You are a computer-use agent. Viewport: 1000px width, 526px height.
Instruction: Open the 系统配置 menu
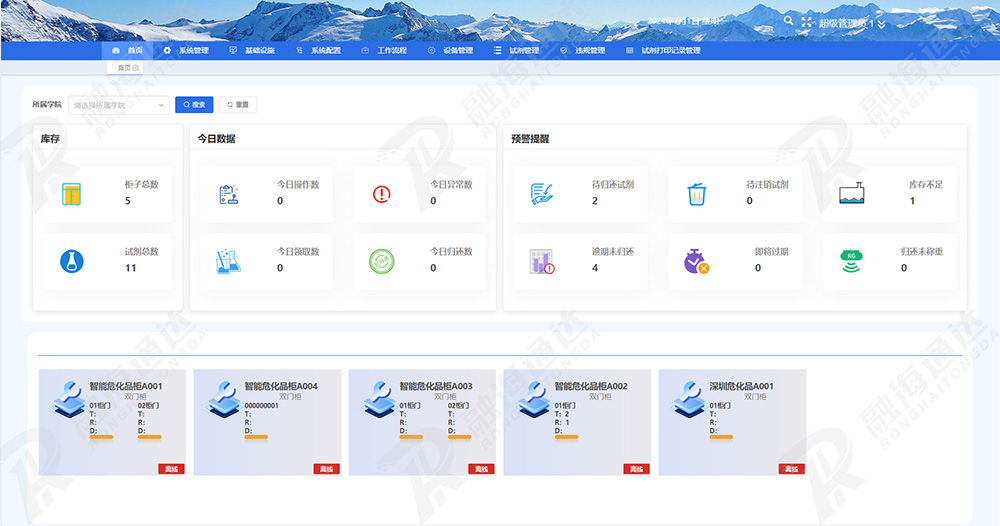tap(318, 50)
